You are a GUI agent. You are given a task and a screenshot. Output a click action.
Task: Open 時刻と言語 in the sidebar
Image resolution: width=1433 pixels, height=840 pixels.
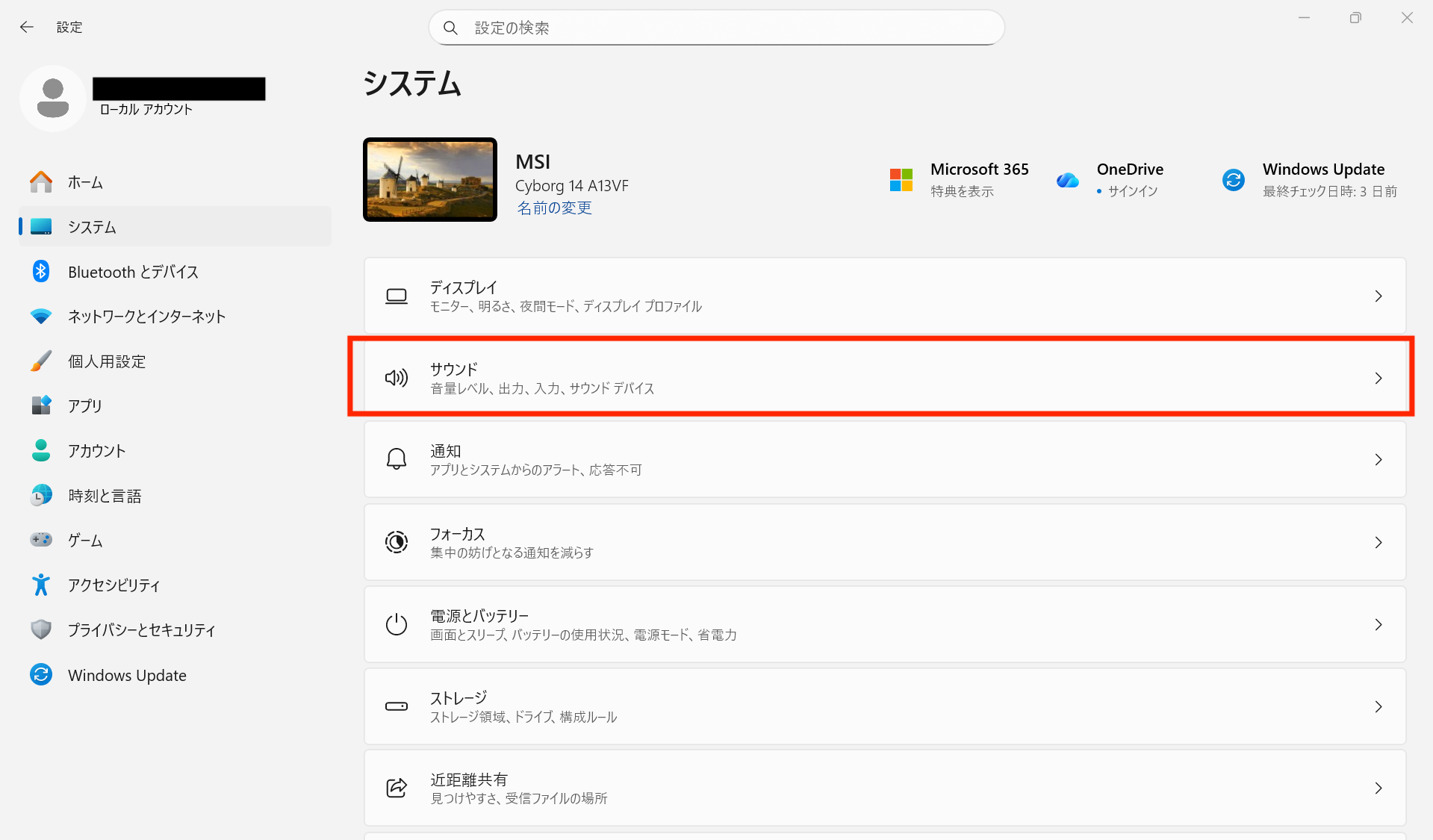105,496
